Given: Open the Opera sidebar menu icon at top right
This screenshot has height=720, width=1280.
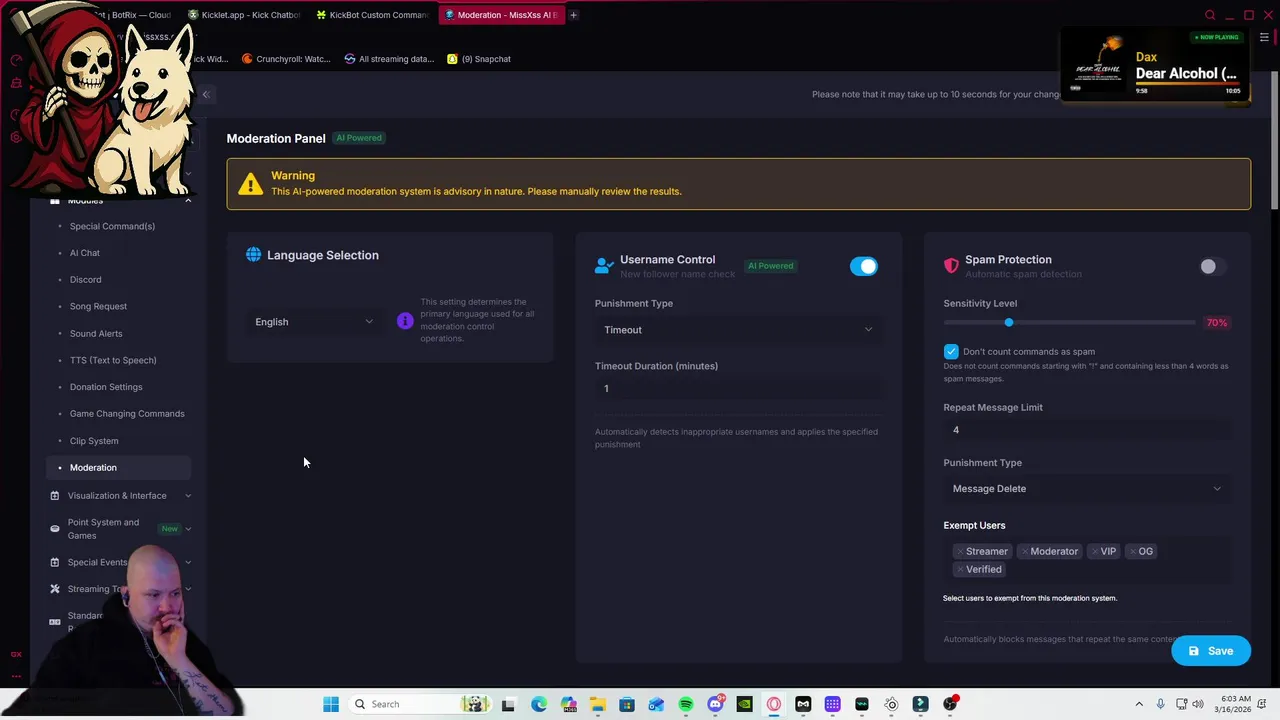Looking at the screenshot, I should [x=1264, y=38].
